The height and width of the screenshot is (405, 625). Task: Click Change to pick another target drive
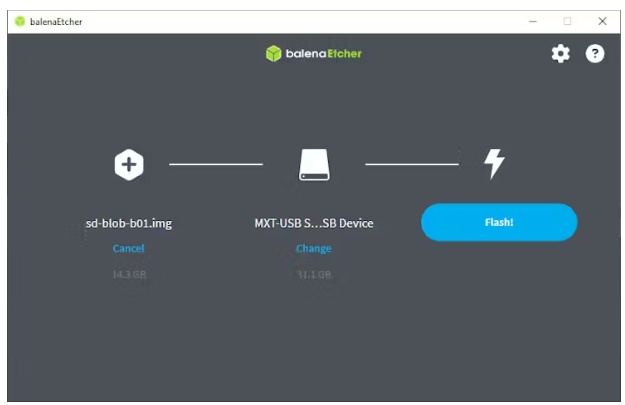pyautogui.click(x=314, y=248)
